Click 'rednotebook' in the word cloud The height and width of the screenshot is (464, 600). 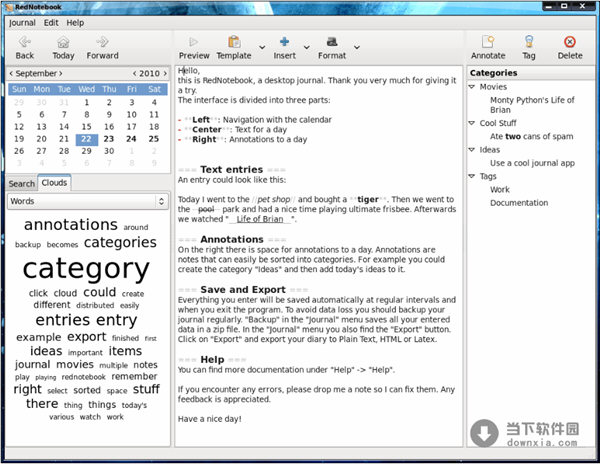83,377
